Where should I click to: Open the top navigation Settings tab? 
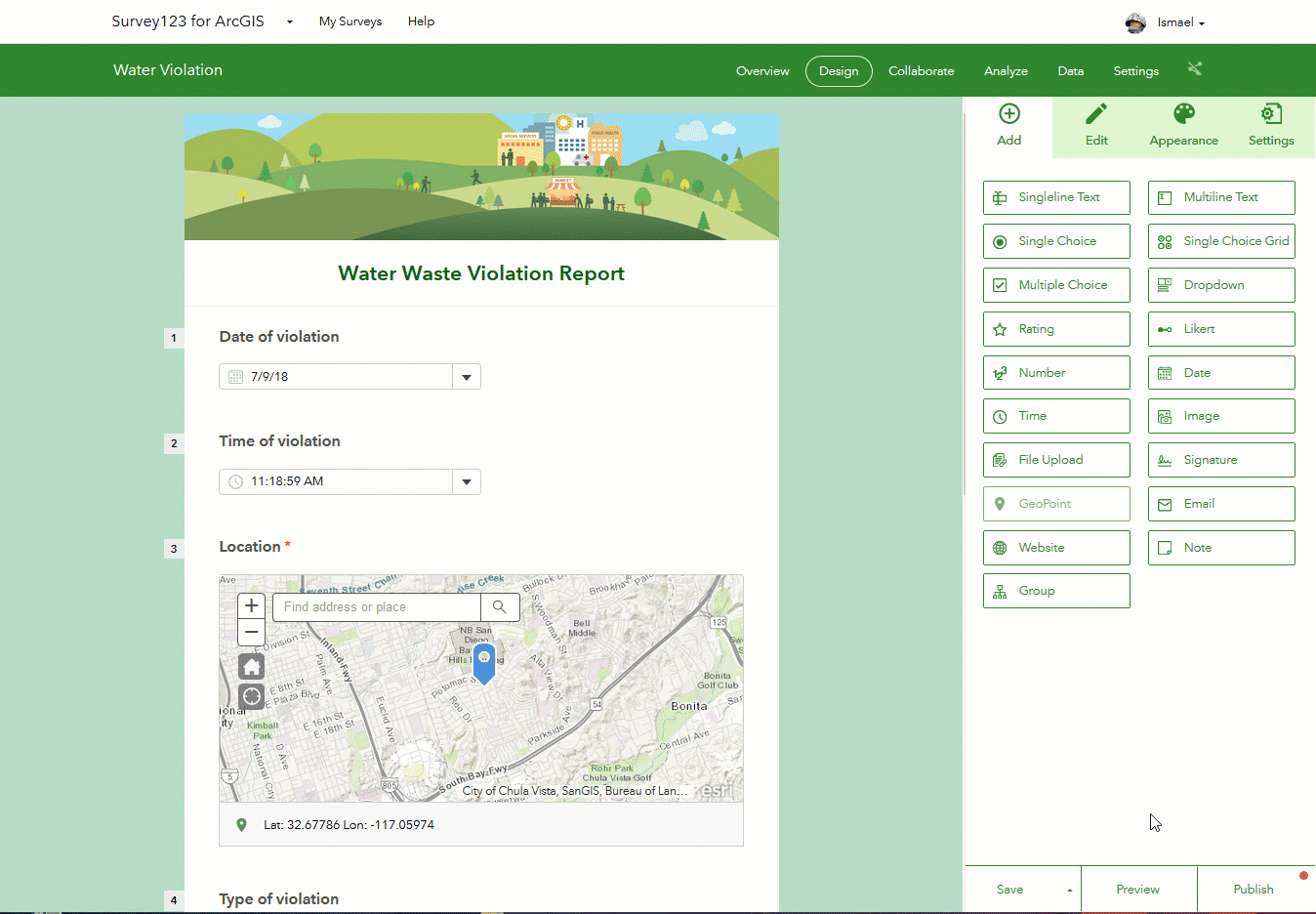[x=1136, y=71]
